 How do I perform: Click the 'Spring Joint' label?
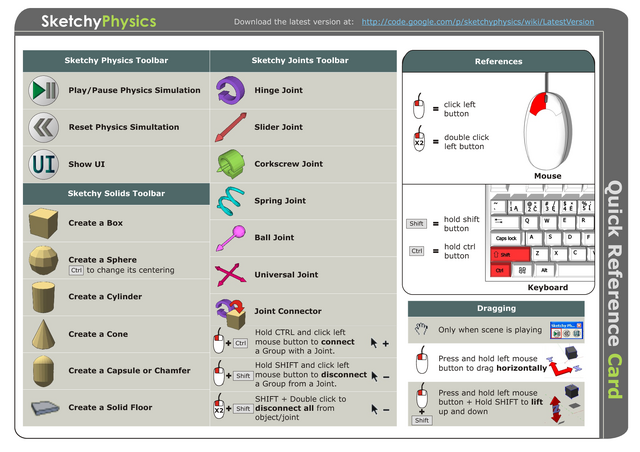280,201
